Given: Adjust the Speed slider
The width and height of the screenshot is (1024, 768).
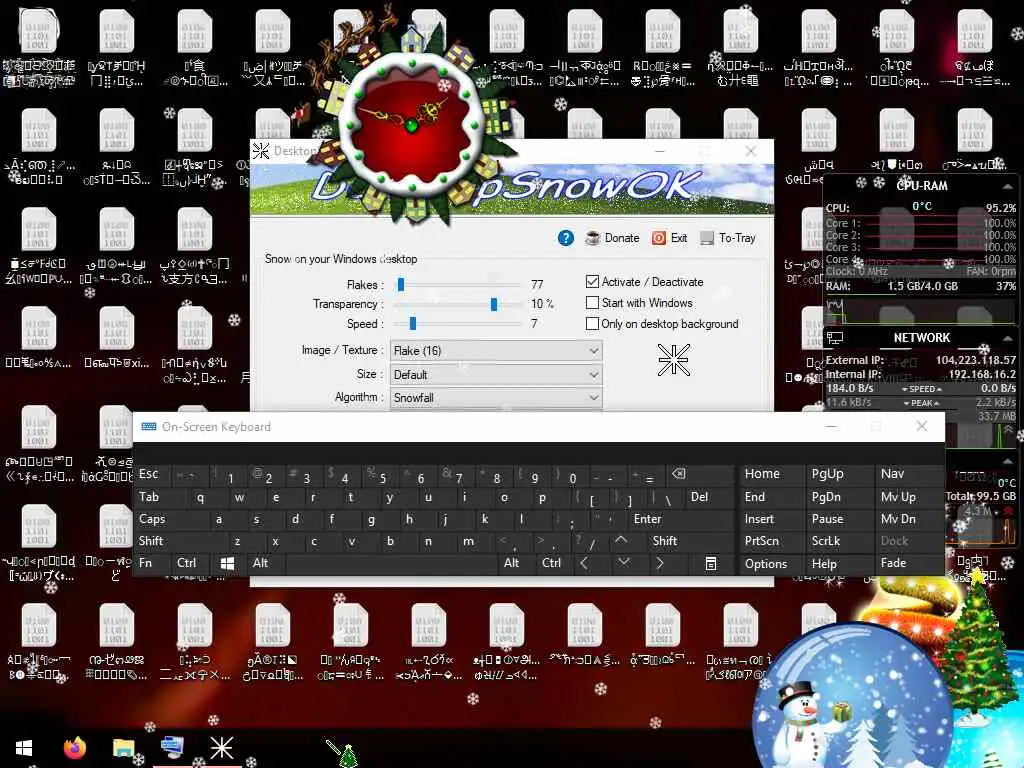Looking at the screenshot, I should [x=413, y=324].
